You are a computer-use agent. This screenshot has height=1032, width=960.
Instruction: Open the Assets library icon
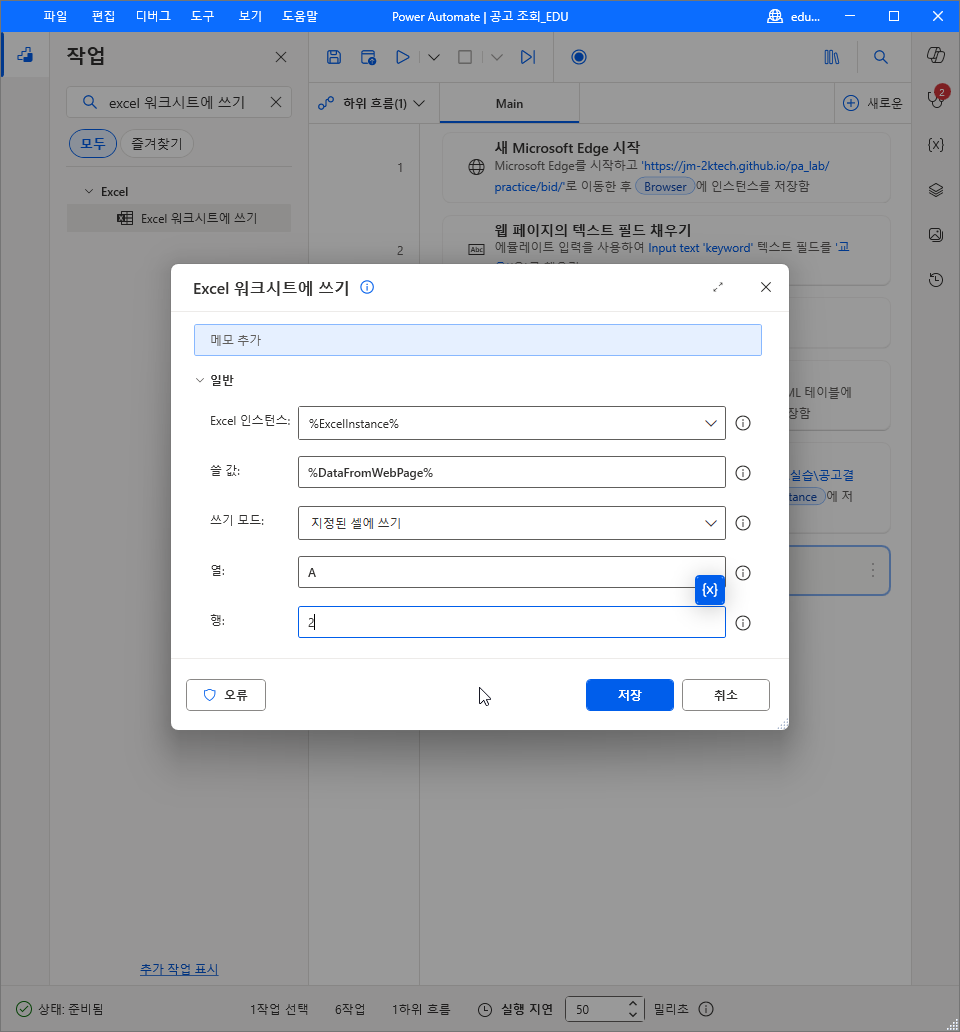pyautogui.click(x=832, y=57)
